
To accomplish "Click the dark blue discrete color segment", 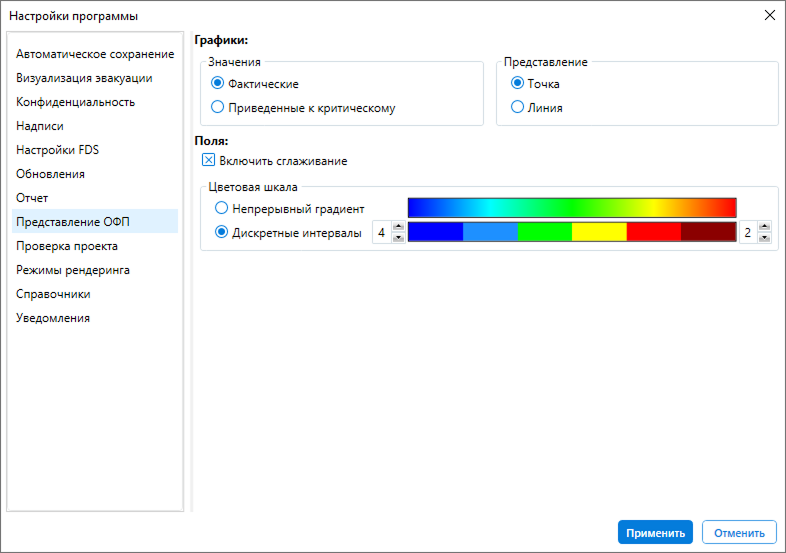I will point(436,232).
